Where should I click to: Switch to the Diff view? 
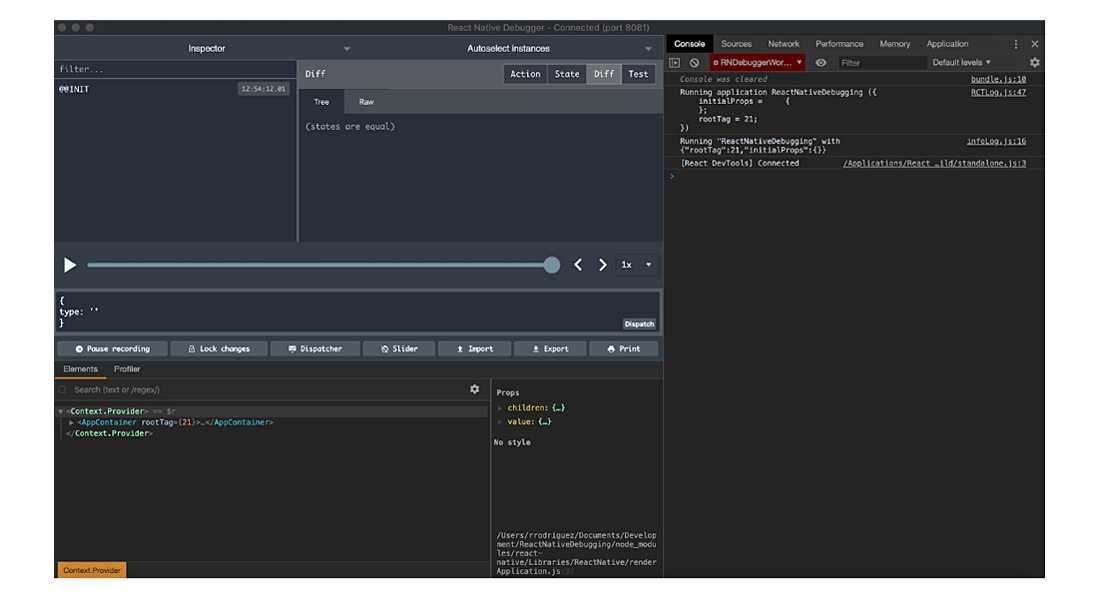603,74
